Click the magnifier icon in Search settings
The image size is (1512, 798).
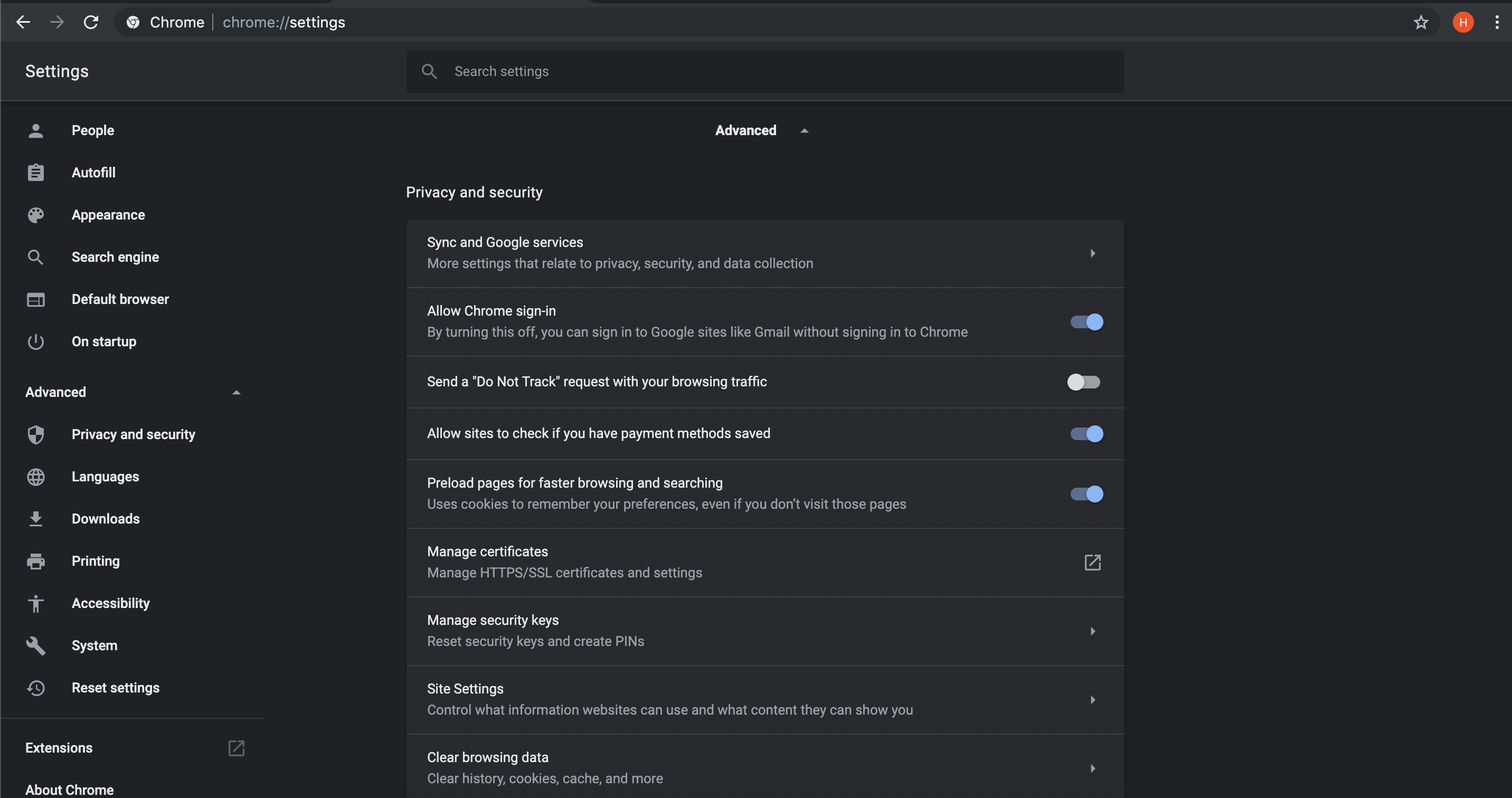pyautogui.click(x=429, y=72)
